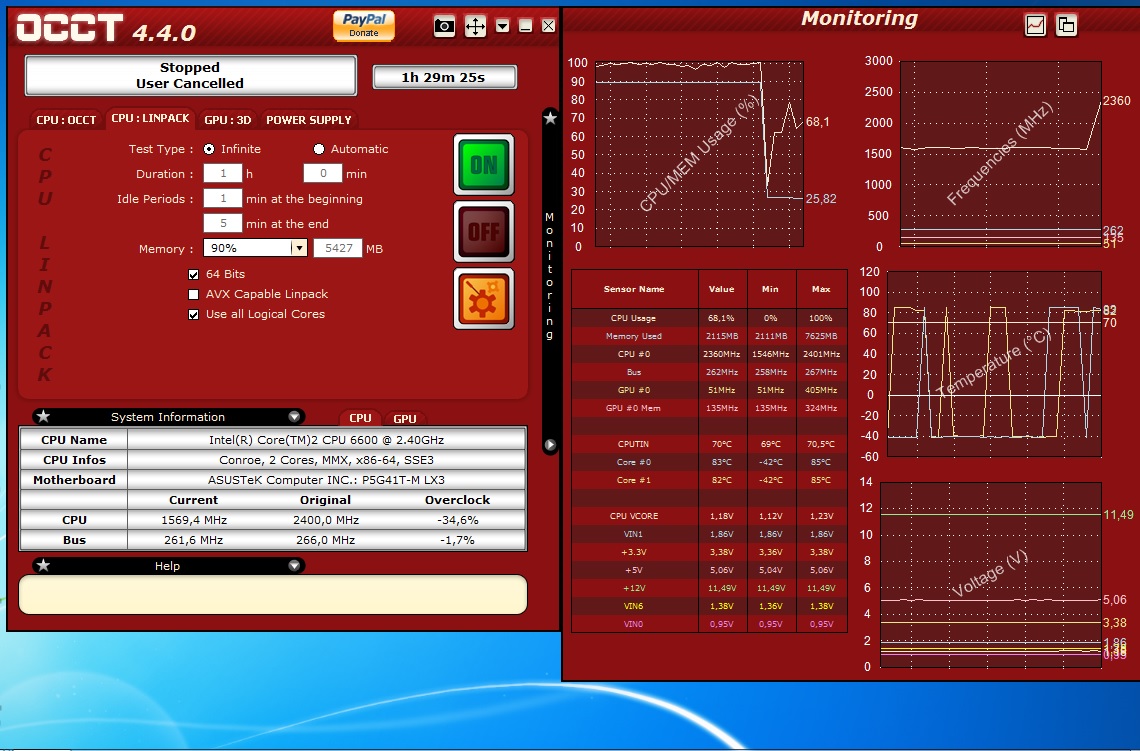Click the 'Memory Used' sensor row
Screen dimensions: 1140x751
tap(709, 336)
